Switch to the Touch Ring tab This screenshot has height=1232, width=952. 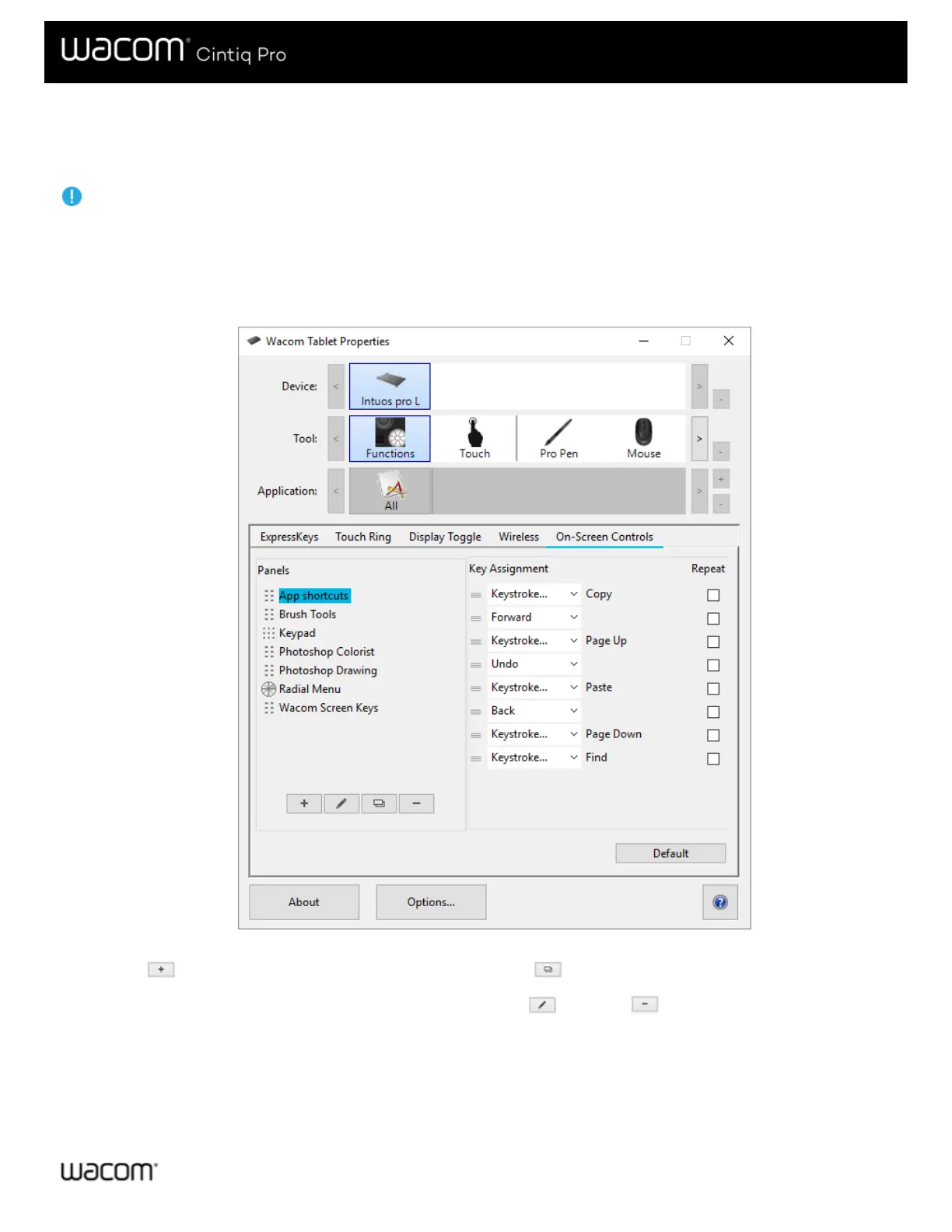(x=363, y=537)
